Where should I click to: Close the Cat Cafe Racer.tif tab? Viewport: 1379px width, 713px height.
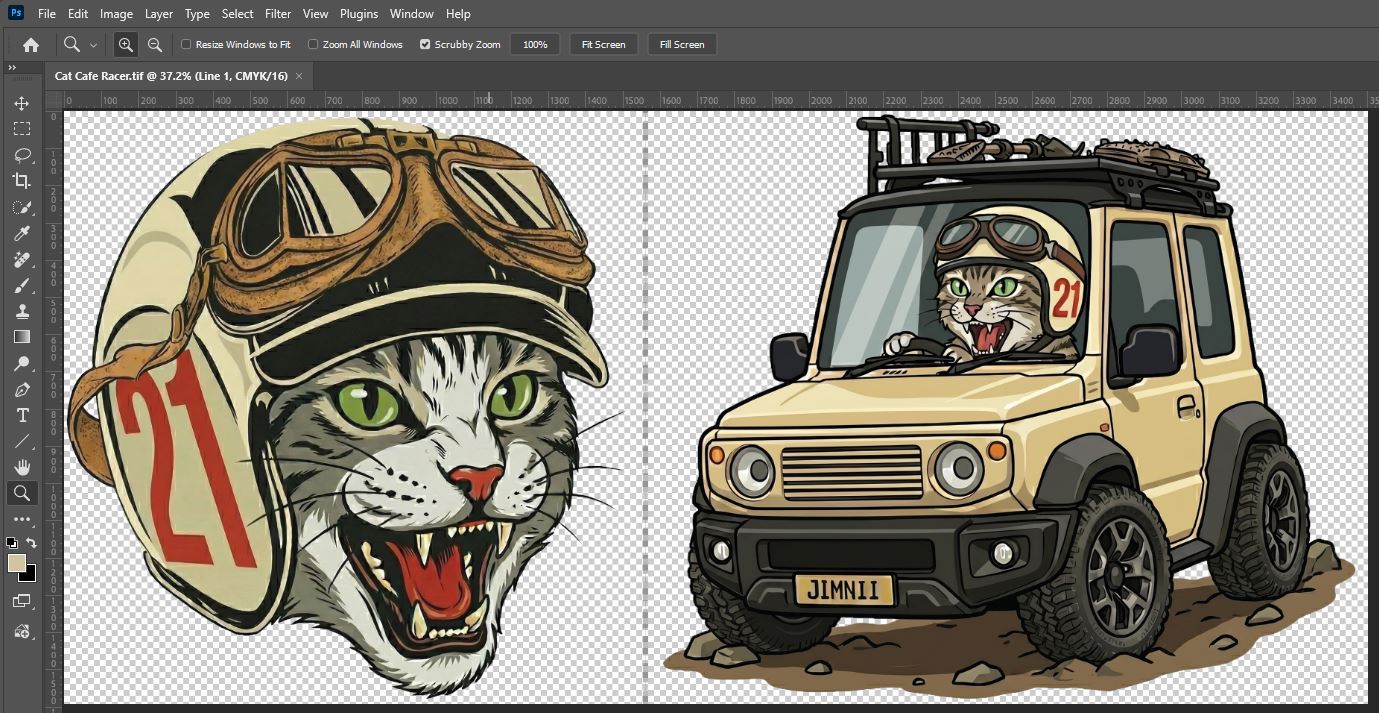tap(299, 76)
